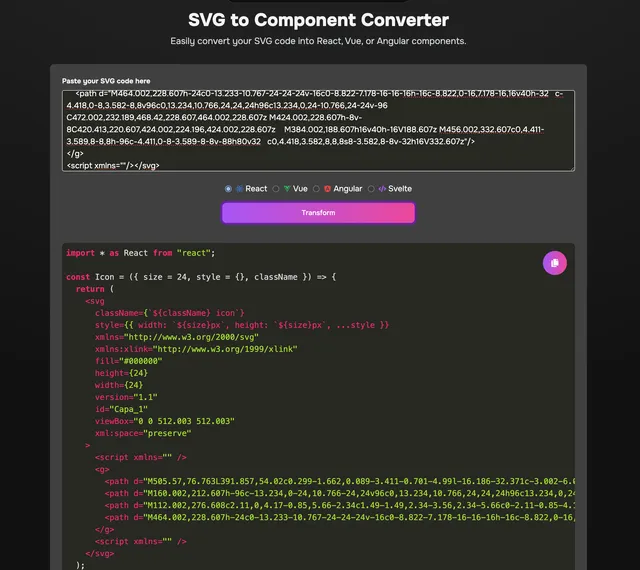Click the 'Paste your SVG code here' label
This screenshot has height=570, width=640.
(106, 81)
